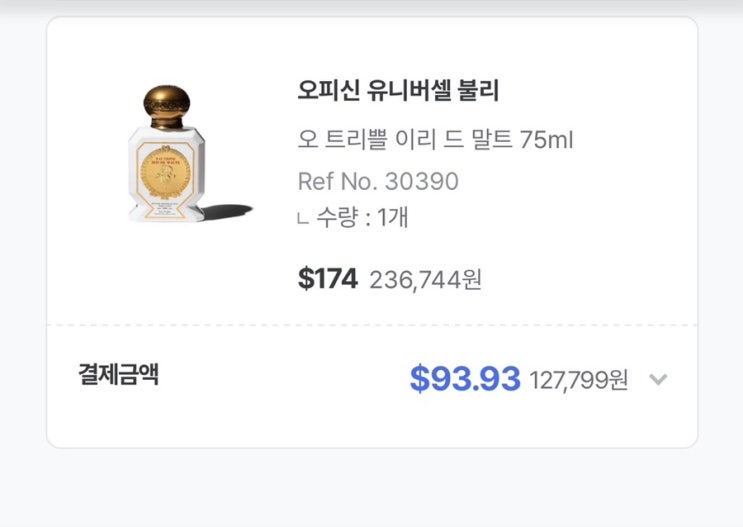The width and height of the screenshot is (743, 527).
Task: Click empty card space right of Ref No.
Action: point(580,181)
